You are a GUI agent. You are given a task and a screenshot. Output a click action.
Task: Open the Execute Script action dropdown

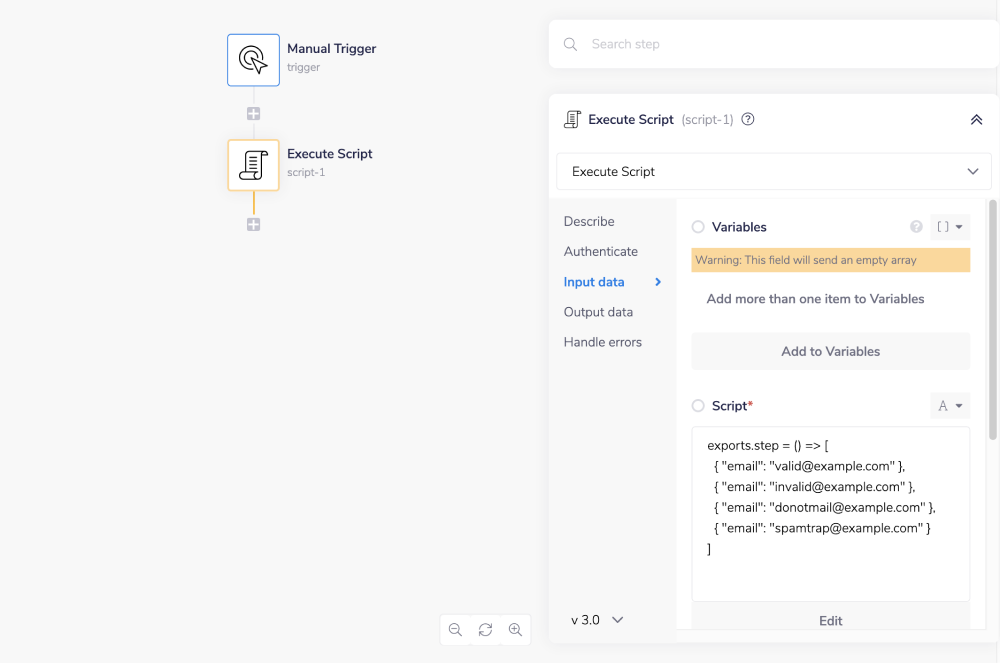coord(773,172)
